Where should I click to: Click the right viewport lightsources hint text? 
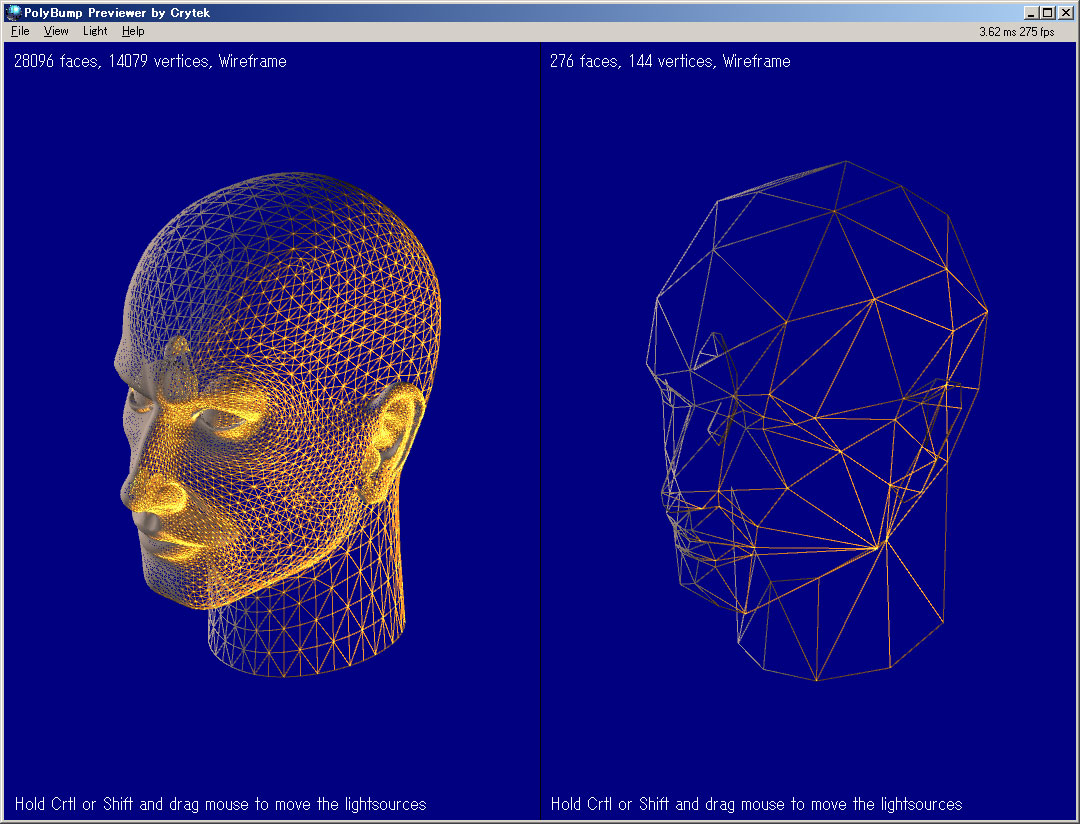pyautogui.click(x=756, y=804)
